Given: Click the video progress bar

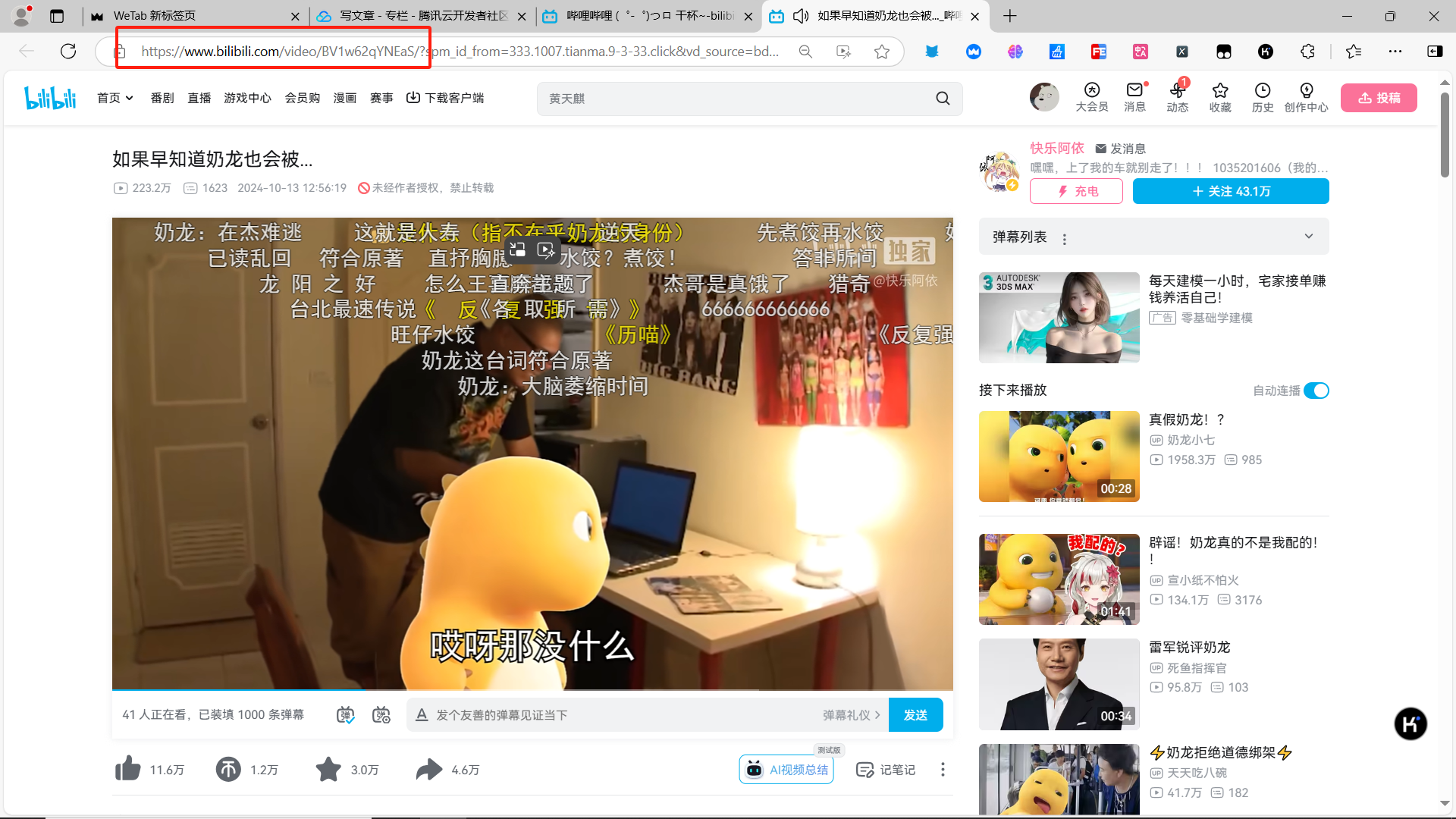Looking at the screenshot, I should pos(532,690).
